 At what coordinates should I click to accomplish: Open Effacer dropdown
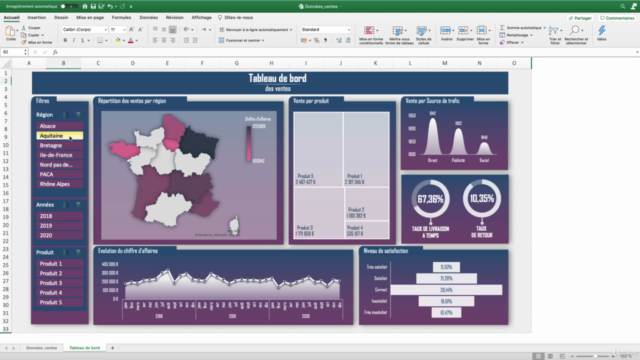tap(512, 42)
